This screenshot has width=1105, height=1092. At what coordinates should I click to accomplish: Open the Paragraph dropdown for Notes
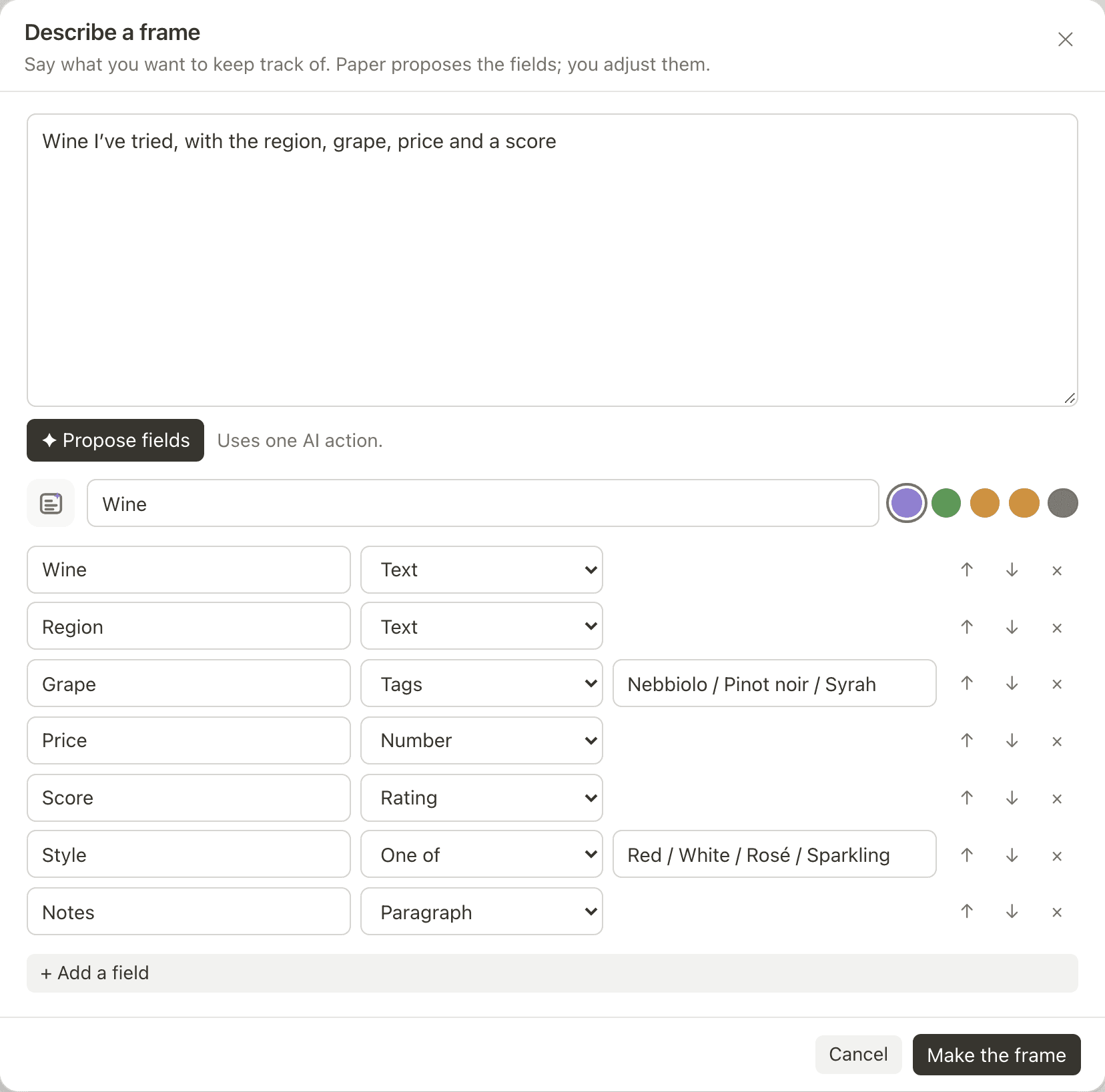pos(482,911)
